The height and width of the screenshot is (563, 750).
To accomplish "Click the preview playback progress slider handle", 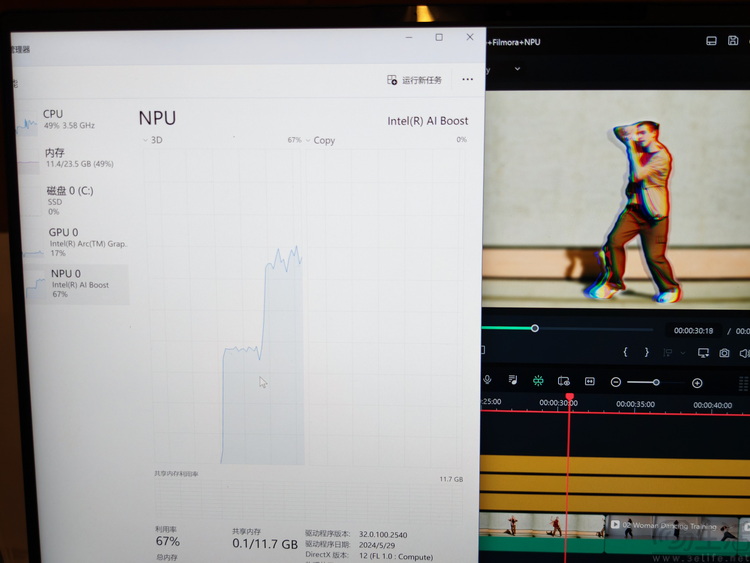I will pyautogui.click(x=535, y=328).
